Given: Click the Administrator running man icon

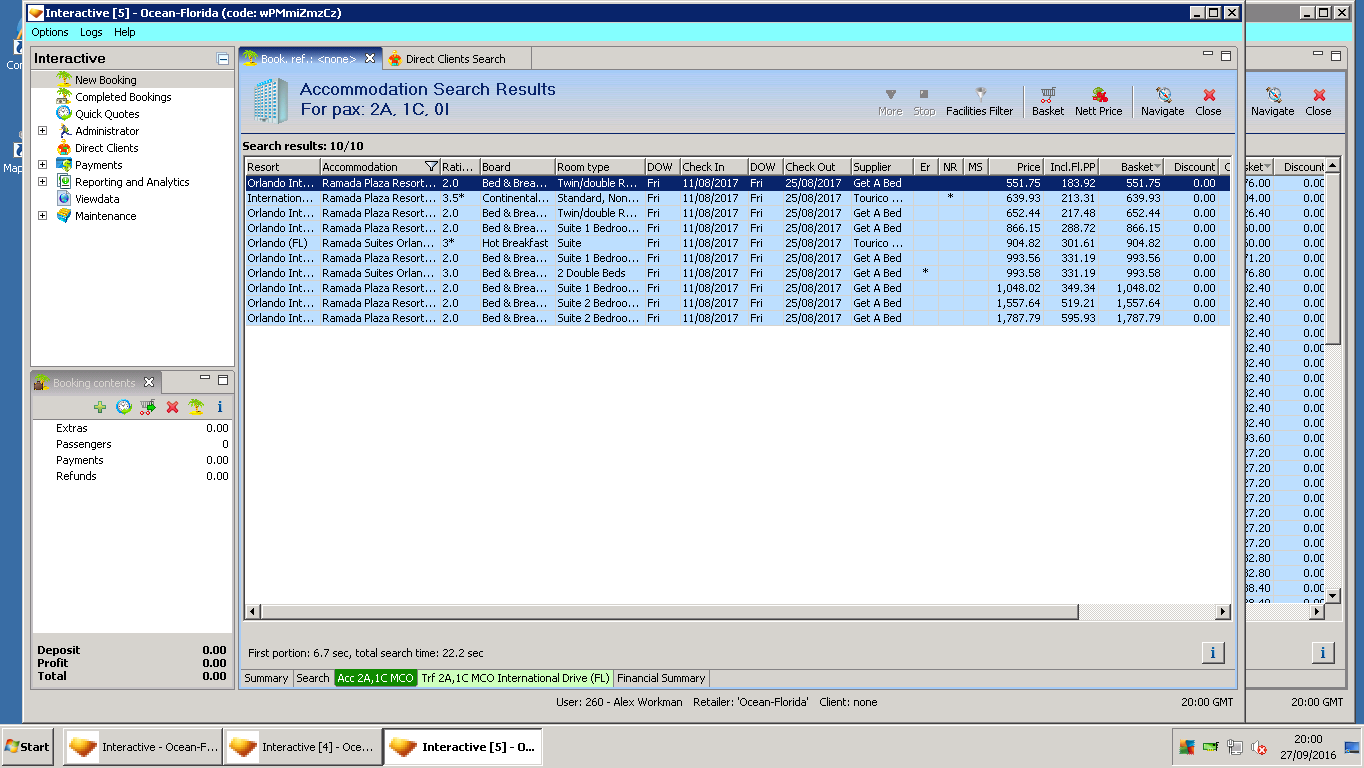Looking at the screenshot, I should (x=64, y=131).
